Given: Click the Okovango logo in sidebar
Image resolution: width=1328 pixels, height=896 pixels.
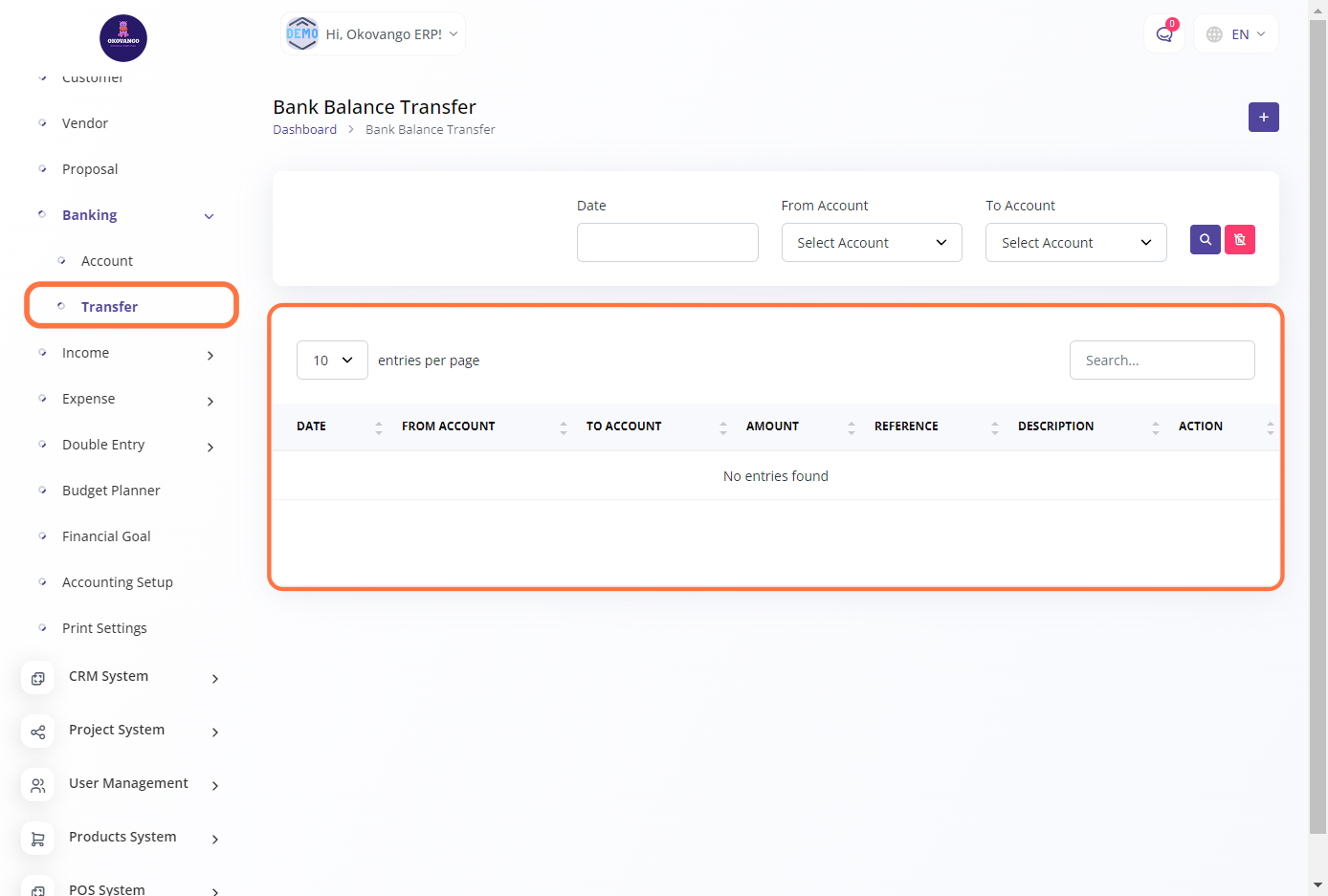Looking at the screenshot, I should coord(123,38).
